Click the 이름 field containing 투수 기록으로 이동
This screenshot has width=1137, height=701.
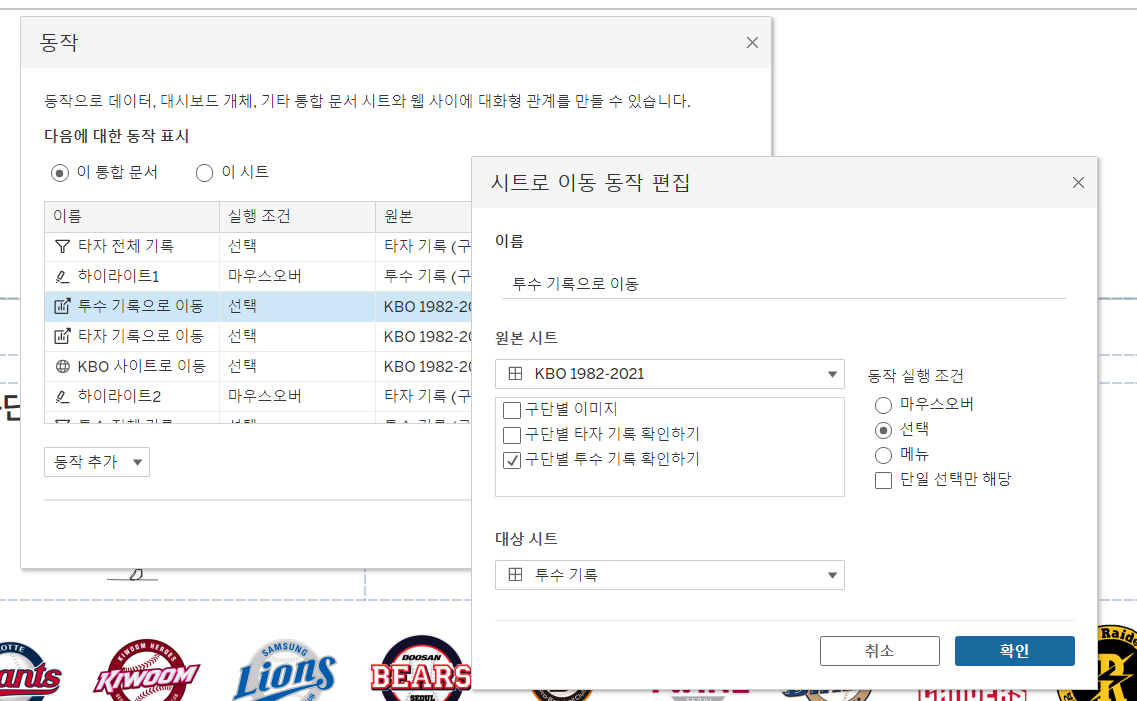click(784, 284)
